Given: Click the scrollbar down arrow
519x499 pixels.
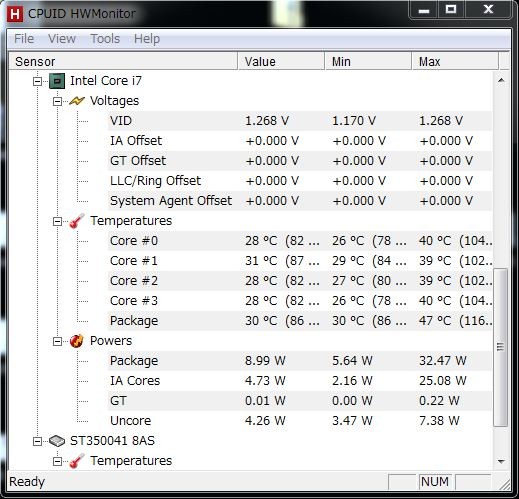Looking at the screenshot, I should tap(501, 462).
